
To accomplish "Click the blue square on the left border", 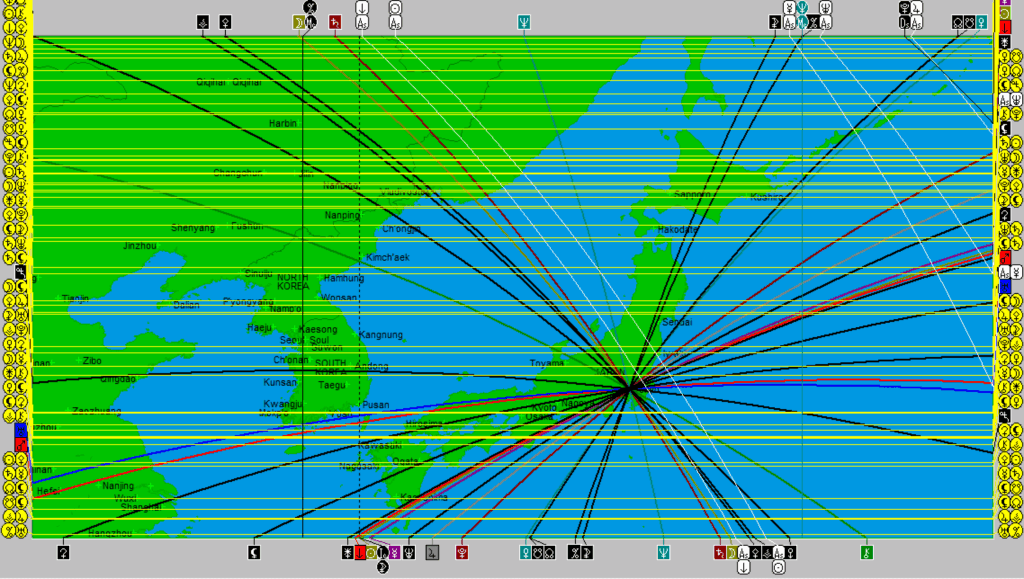I will 21,431.
